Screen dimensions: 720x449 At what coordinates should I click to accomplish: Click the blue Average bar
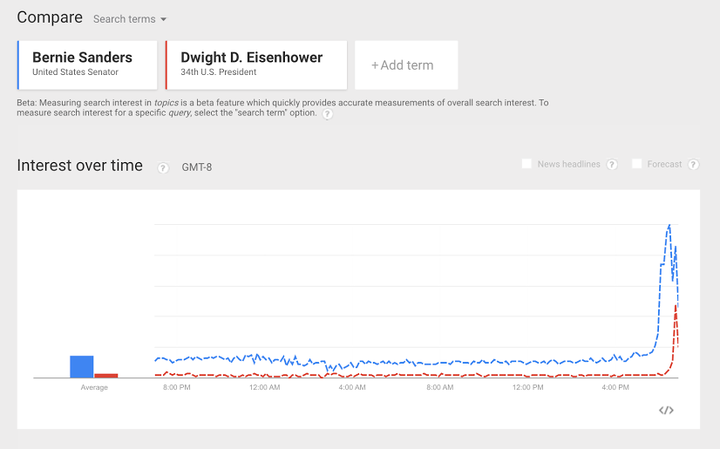[82, 367]
